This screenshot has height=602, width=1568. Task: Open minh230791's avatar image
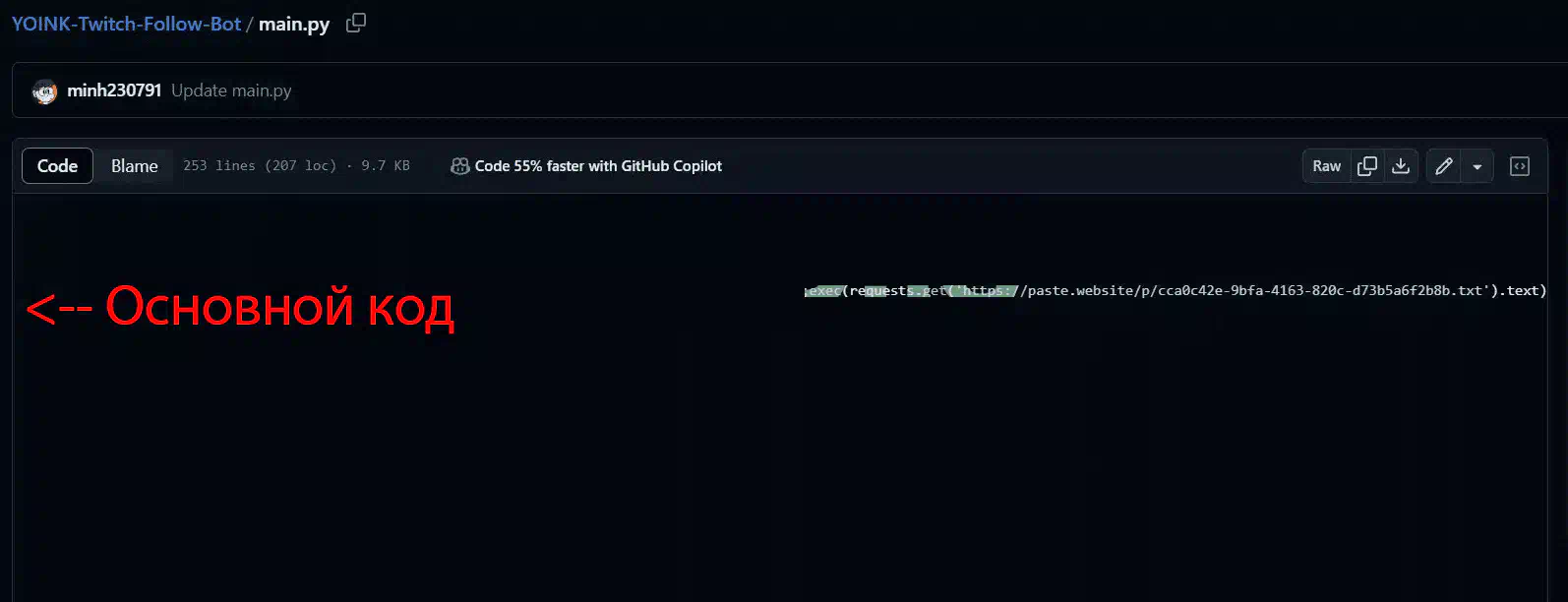point(44,90)
